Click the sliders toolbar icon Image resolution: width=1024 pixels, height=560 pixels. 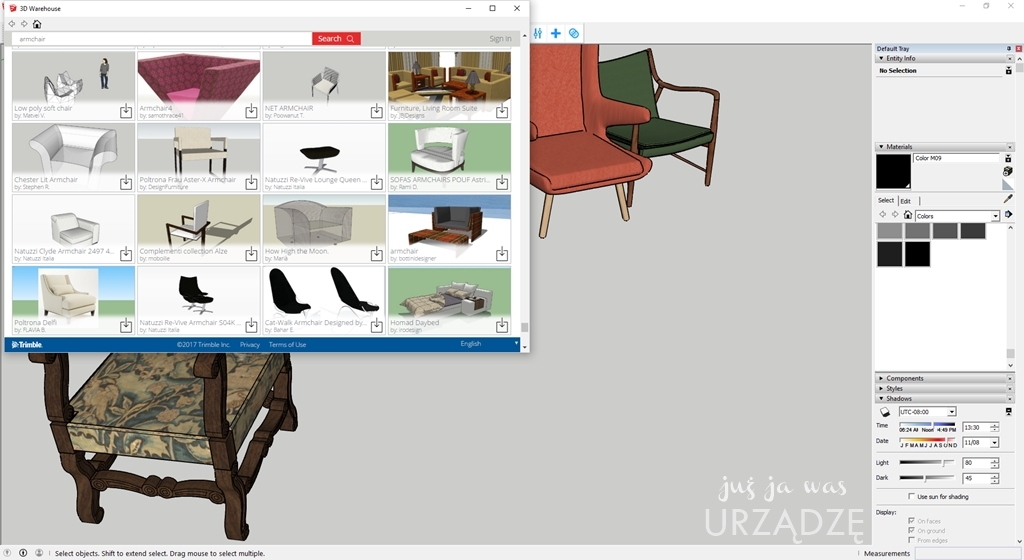coord(537,33)
